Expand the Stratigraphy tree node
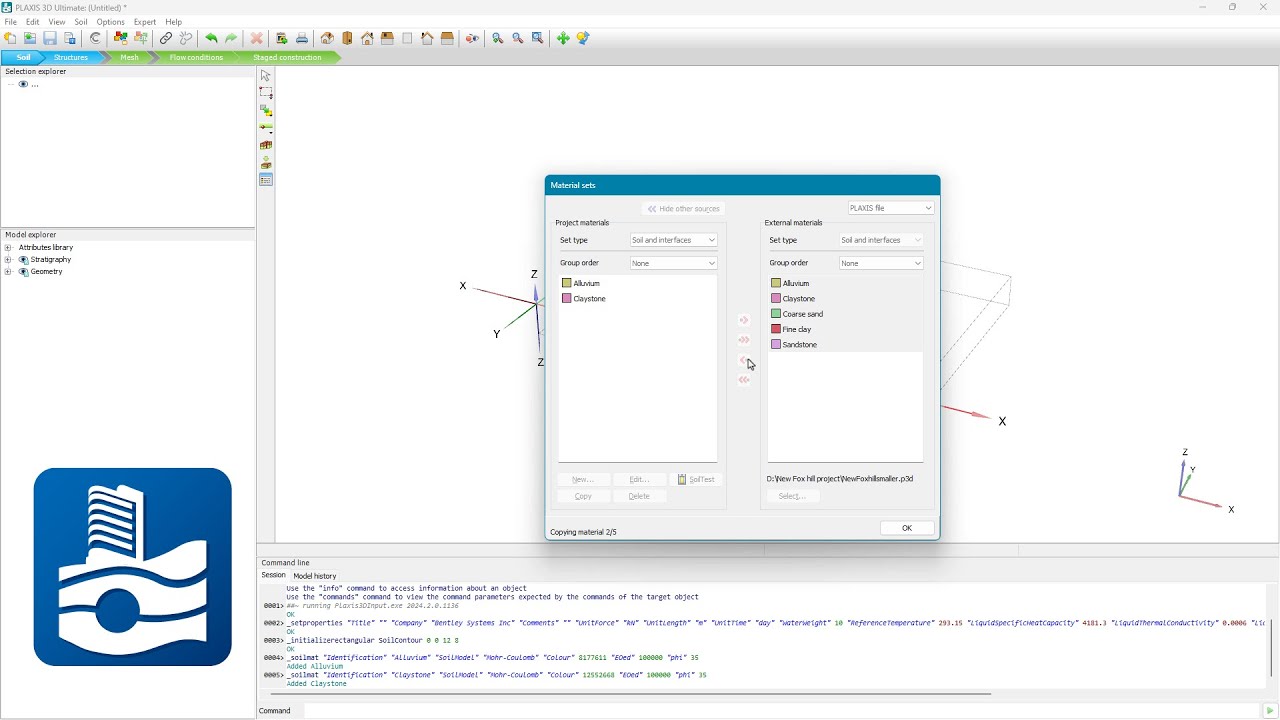 tap(8, 260)
